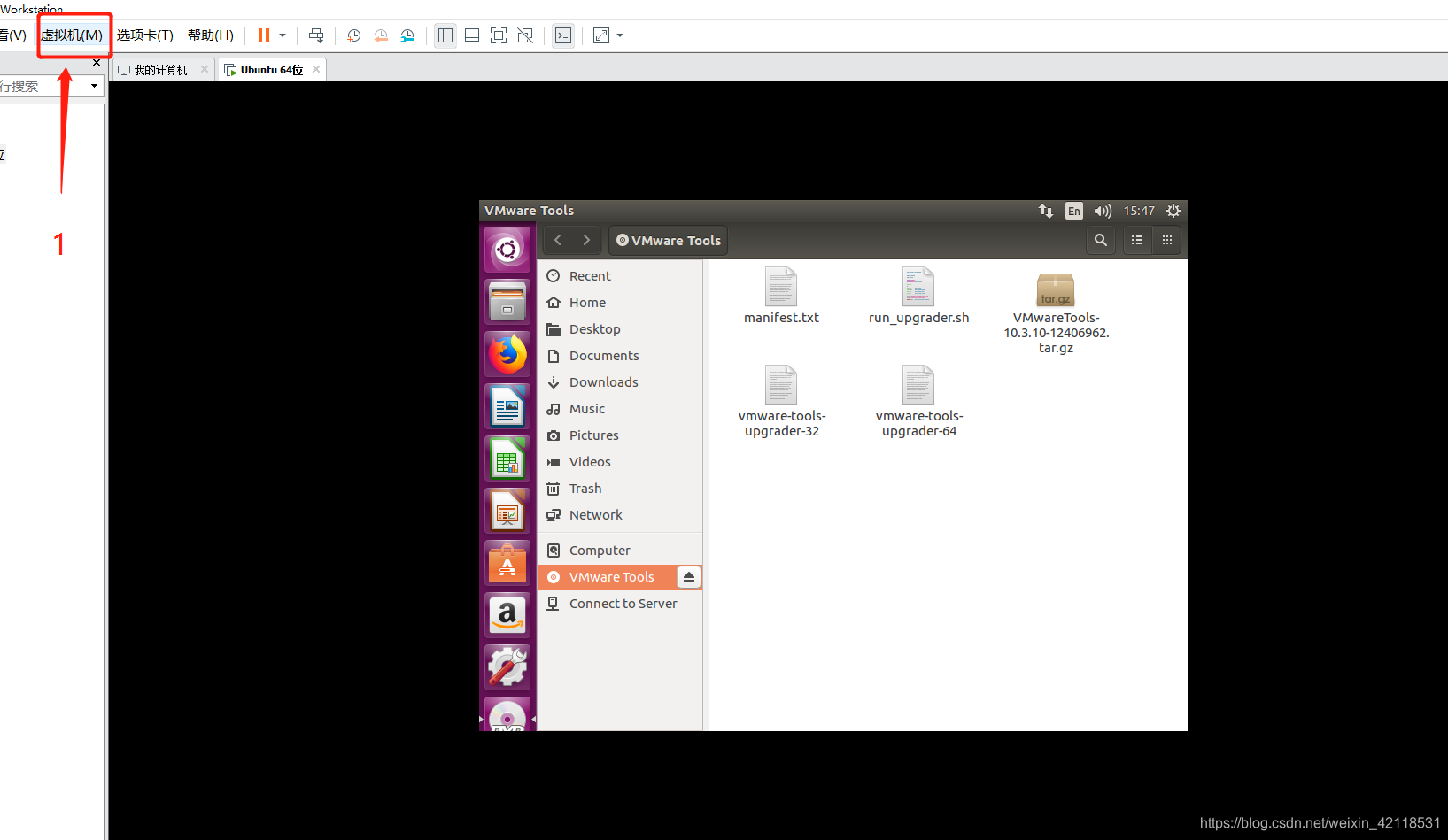The image size is (1448, 840).
Task: Open the sound volume indicator
Action: 1103,211
